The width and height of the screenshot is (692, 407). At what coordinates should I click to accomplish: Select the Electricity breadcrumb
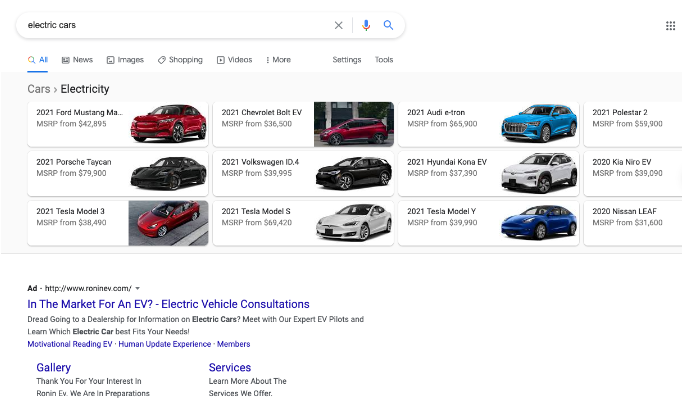(x=85, y=89)
